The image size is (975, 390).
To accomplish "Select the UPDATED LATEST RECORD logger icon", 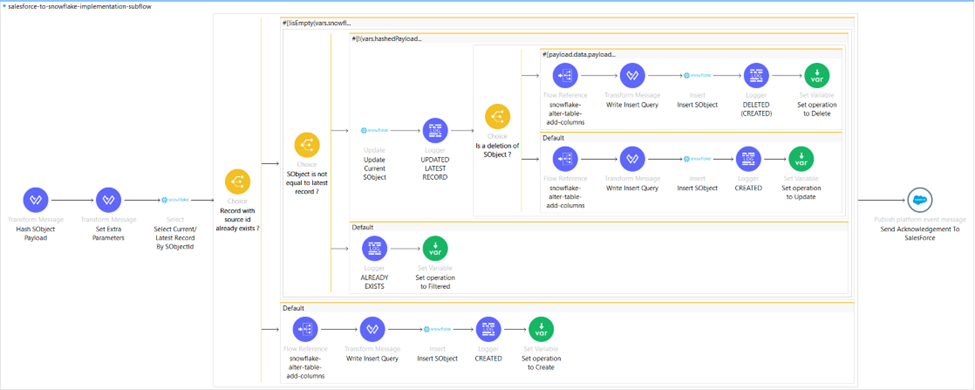I will click(435, 131).
